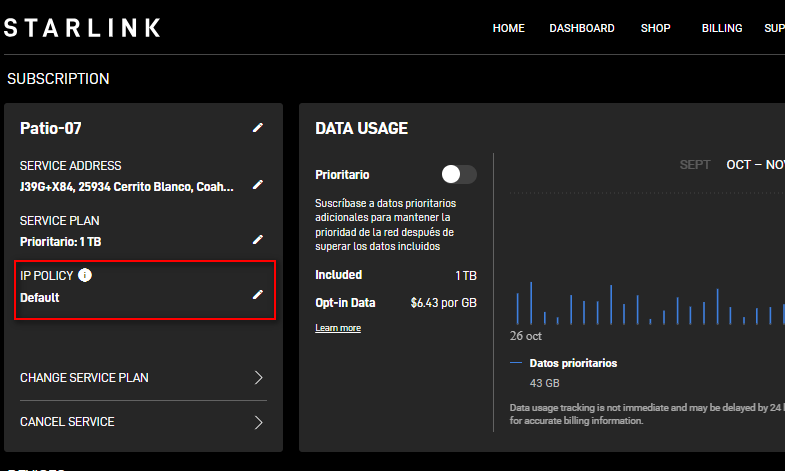This screenshot has height=471, width=785.
Task: Open the IP Policy info tooltip icon
Action: [85, 275]
